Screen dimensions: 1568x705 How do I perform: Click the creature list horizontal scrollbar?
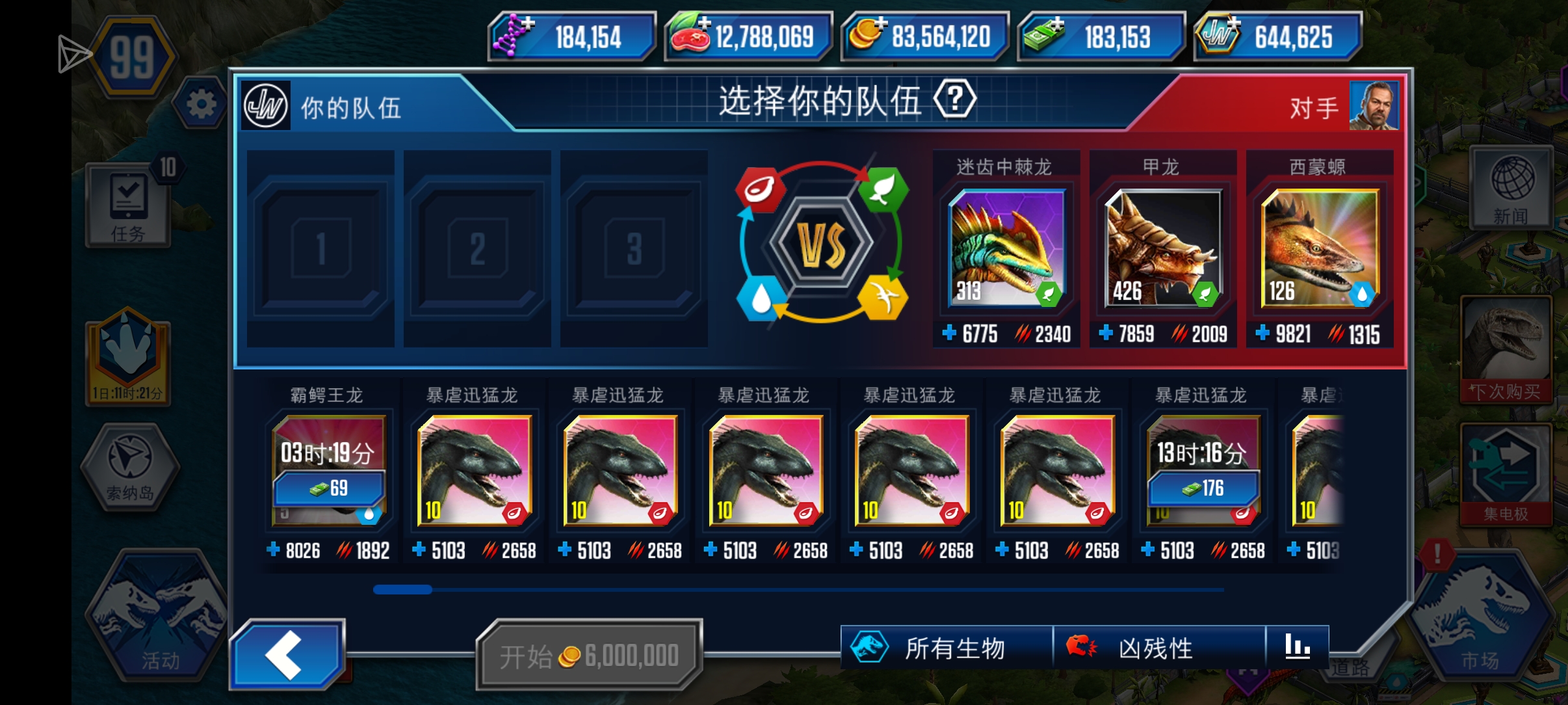[x=798, y=589]
